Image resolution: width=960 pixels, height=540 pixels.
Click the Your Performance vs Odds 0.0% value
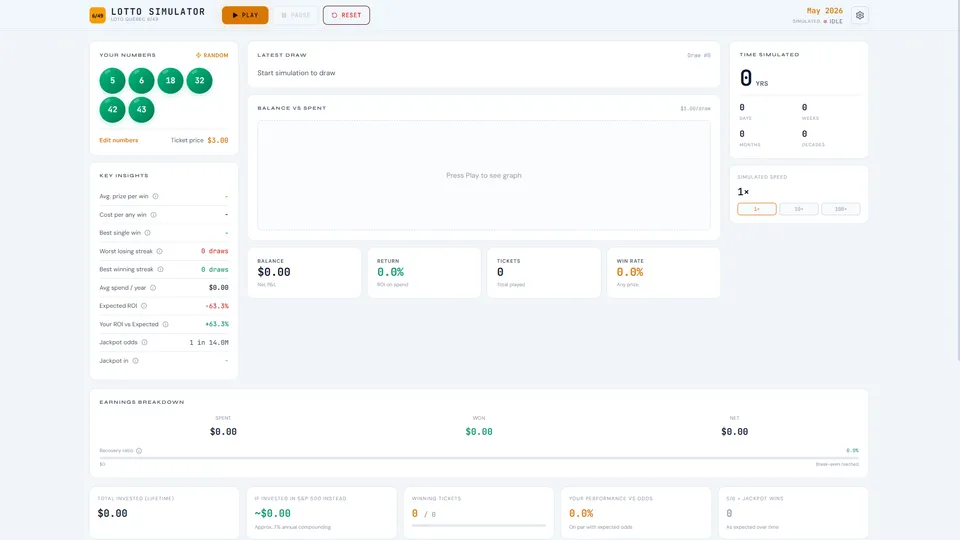click(581, 513)
